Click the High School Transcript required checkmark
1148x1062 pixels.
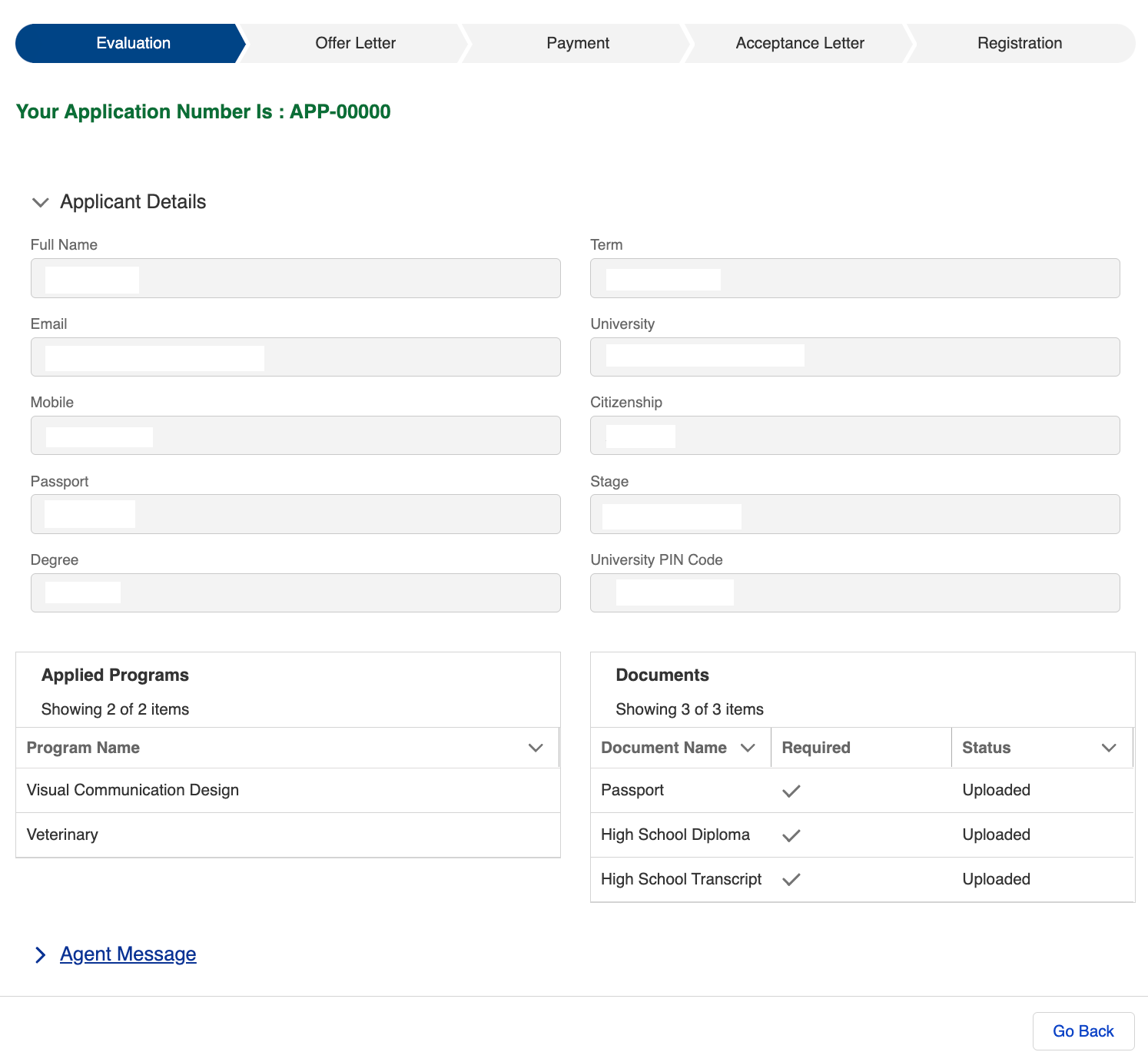click(791, 880)
